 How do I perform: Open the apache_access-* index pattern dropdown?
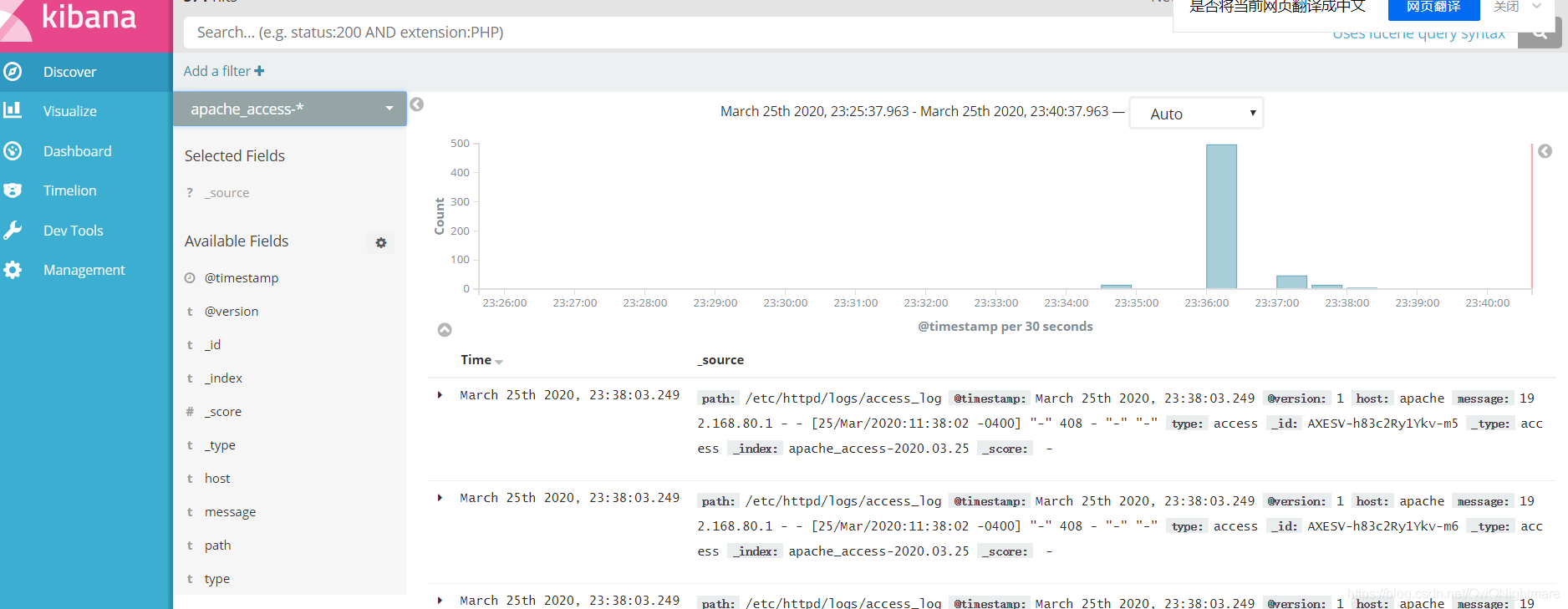coord(290,109)
